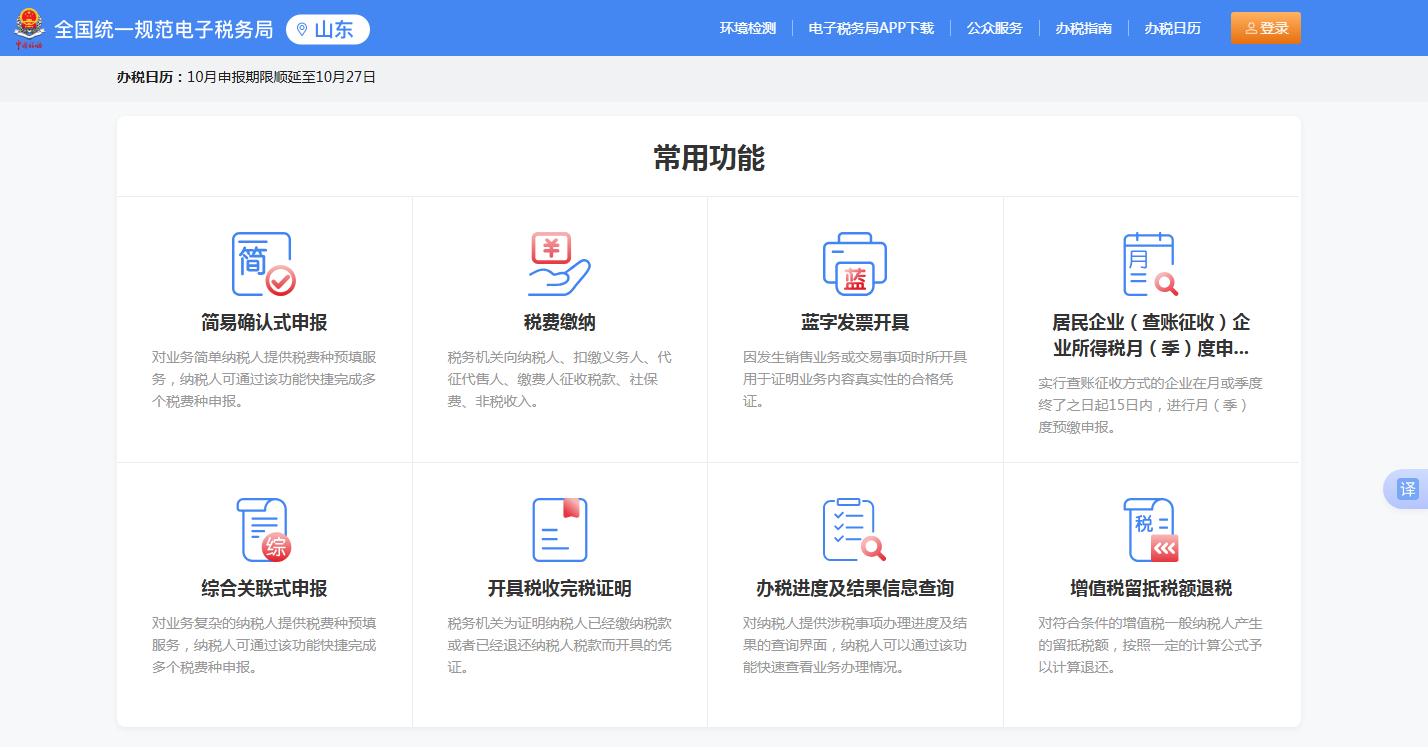The width and height of the screenshot is (1428, 750).
Task: Click the floating 译 translate button
Action: tap(1407, 489)
